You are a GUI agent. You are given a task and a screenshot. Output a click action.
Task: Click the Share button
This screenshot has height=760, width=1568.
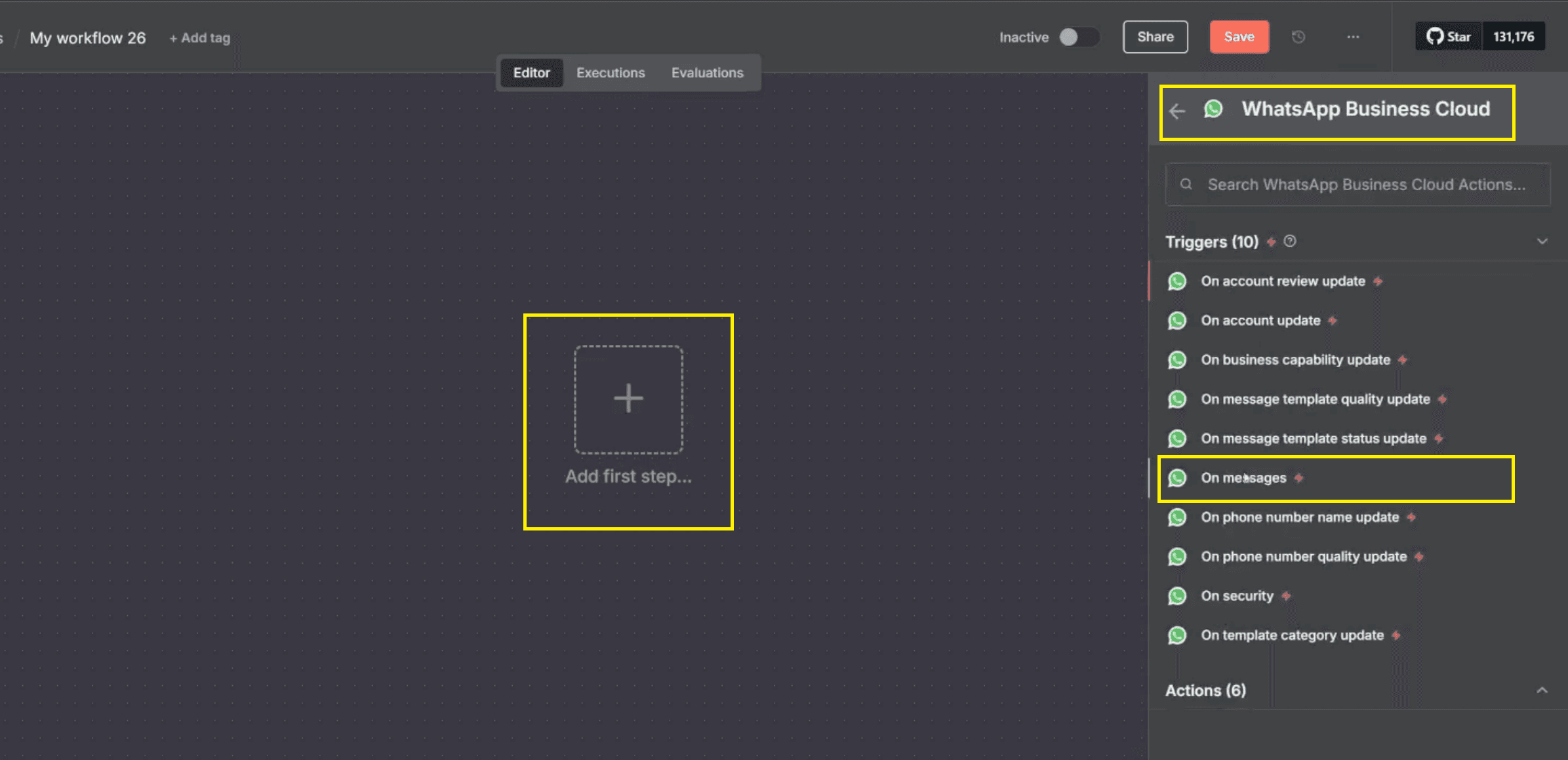(1156, 37)
